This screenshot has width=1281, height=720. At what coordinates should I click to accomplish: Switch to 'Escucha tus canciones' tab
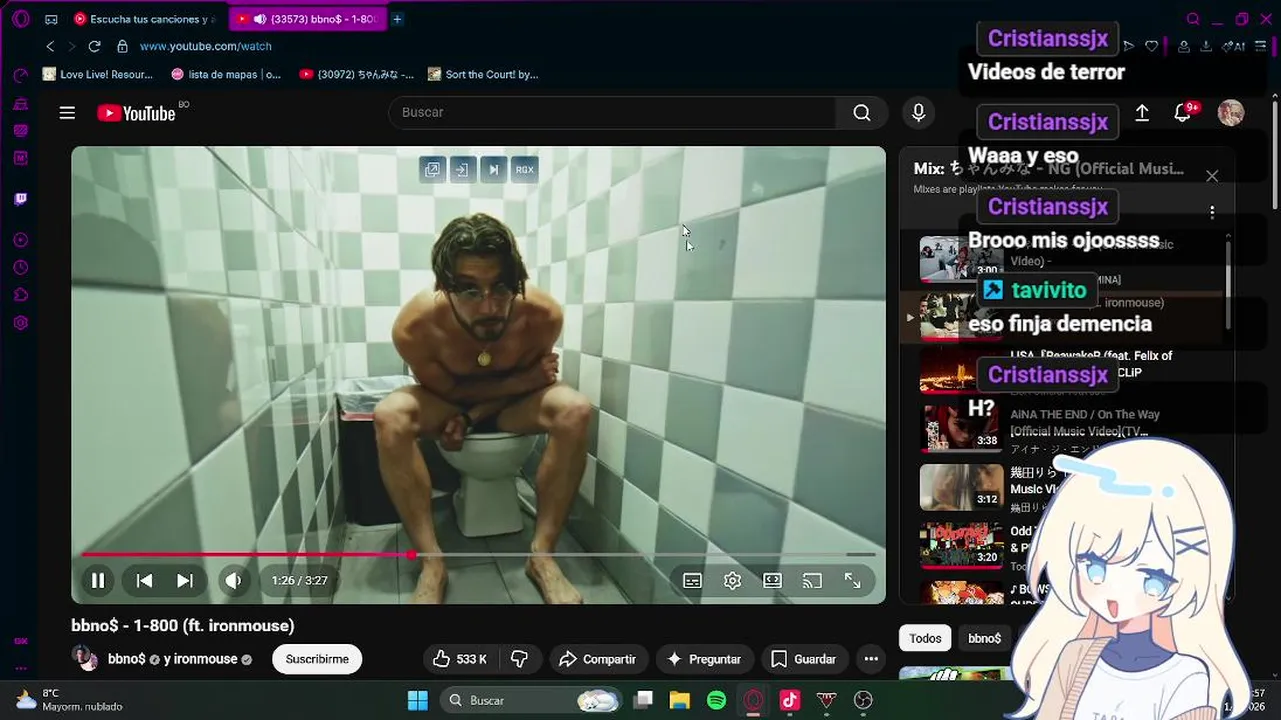pyautogui.click(x=145, y=19)
